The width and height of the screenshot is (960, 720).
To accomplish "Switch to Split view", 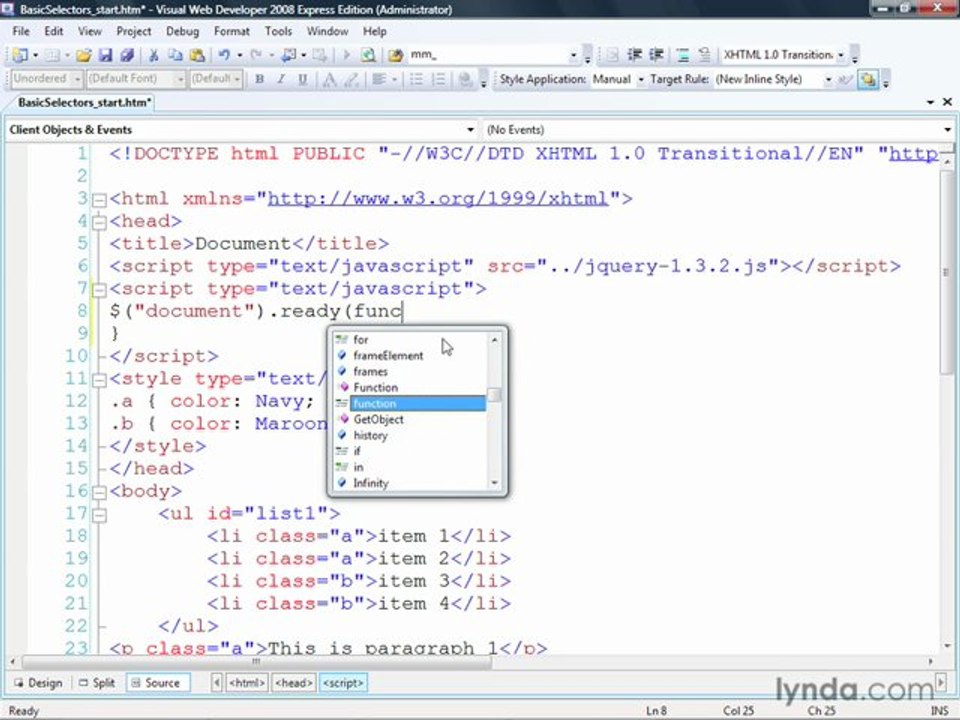I will click(97, 683).
